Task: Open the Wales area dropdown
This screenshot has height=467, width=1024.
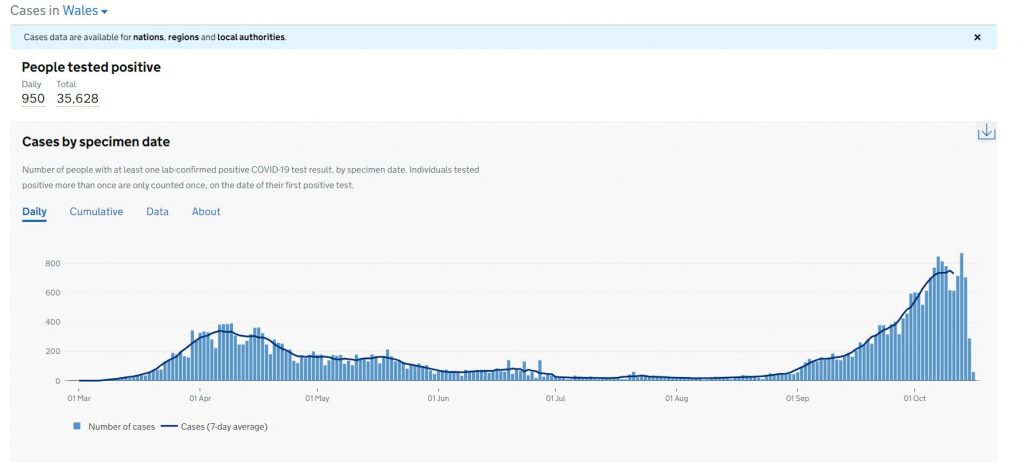Action: [x=85, y=10]
